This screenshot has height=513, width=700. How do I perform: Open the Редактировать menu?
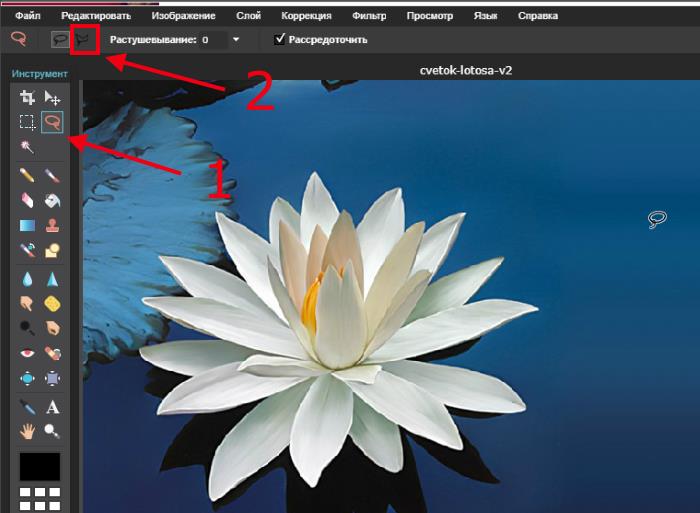(96, 16)
